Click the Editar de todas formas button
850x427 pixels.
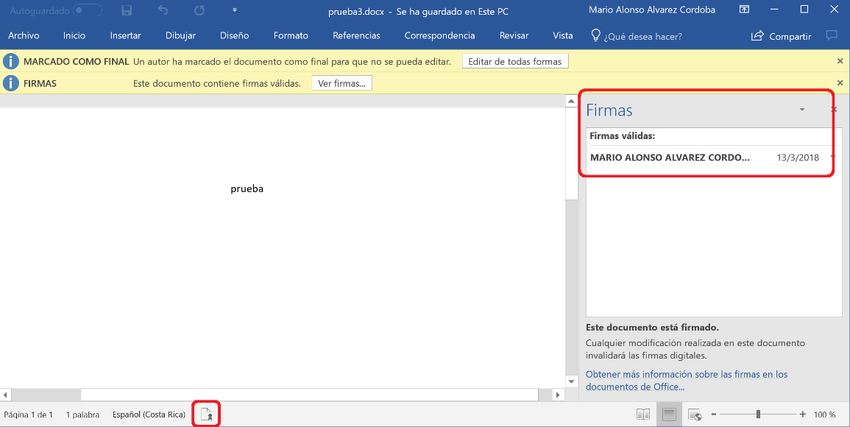pyautogui.click(x=516, y=61)
